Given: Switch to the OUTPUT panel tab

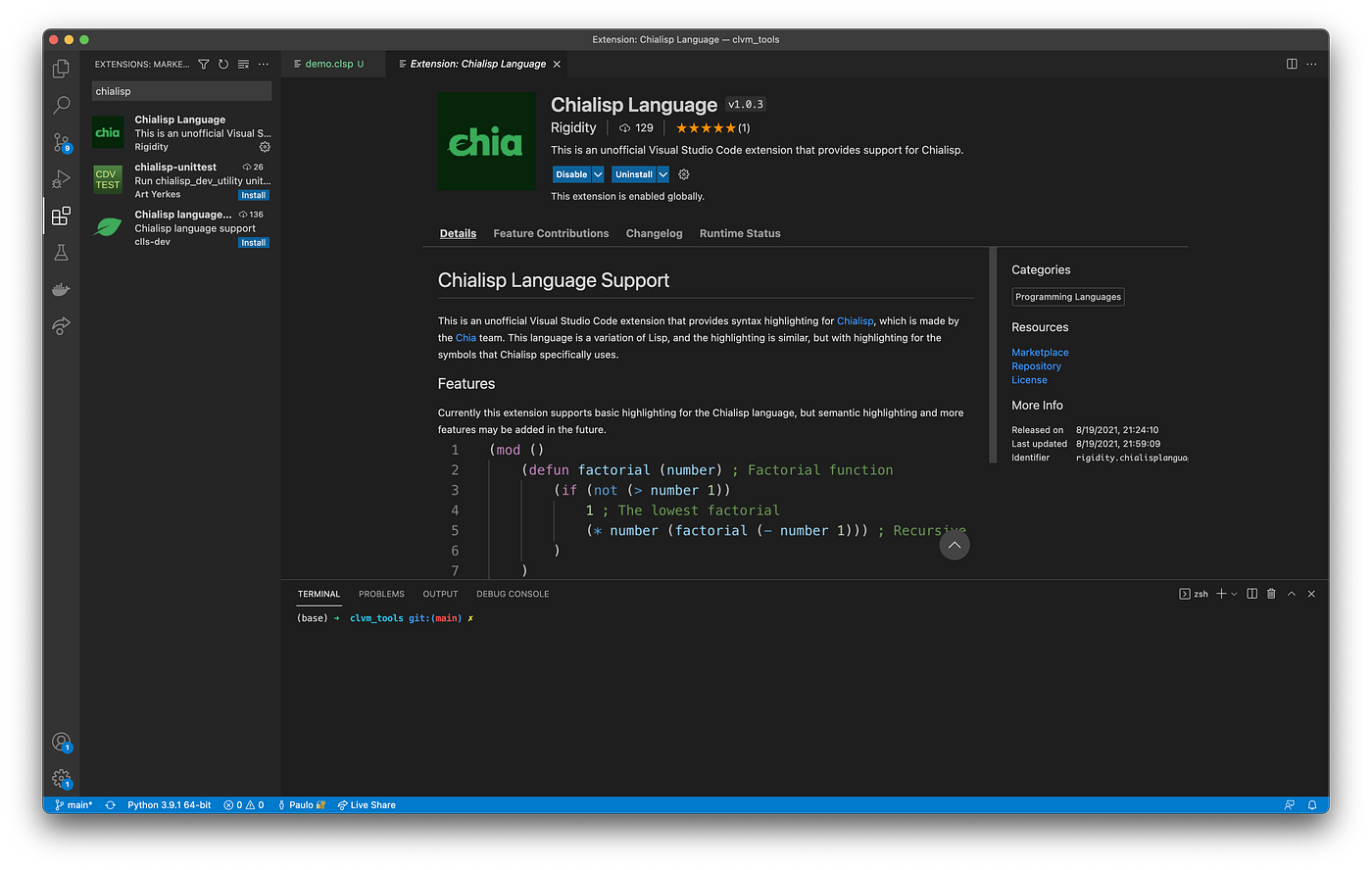Looking at the screenshot, I should point(440,594).
